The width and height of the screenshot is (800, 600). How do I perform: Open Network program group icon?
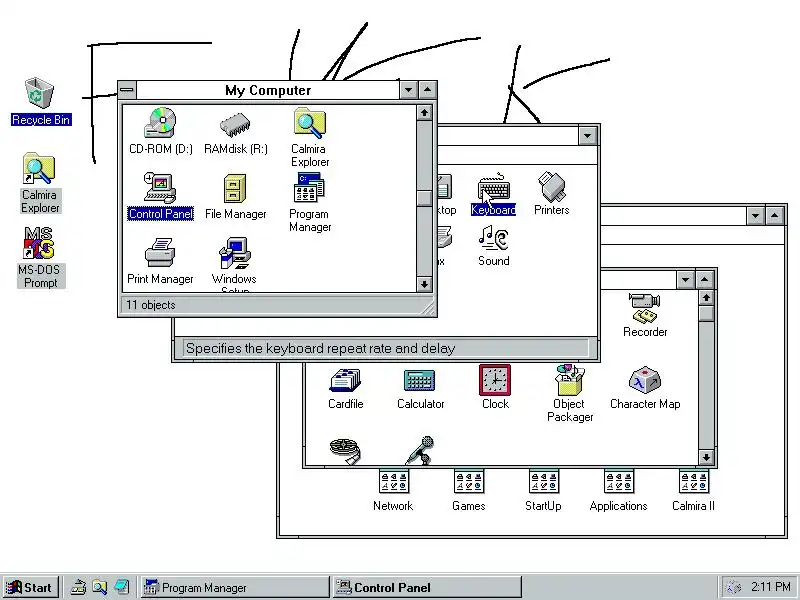click(393, 491)
